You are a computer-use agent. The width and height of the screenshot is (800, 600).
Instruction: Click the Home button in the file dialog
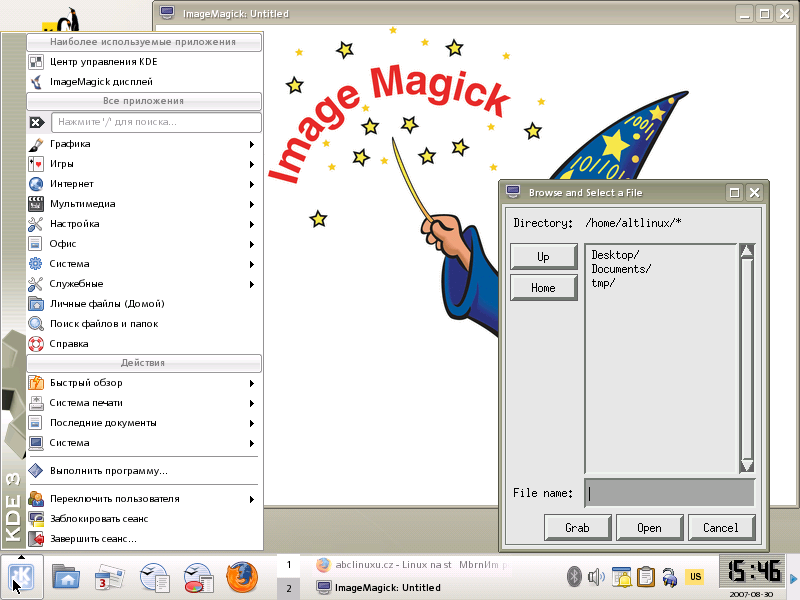pos(543,288)
